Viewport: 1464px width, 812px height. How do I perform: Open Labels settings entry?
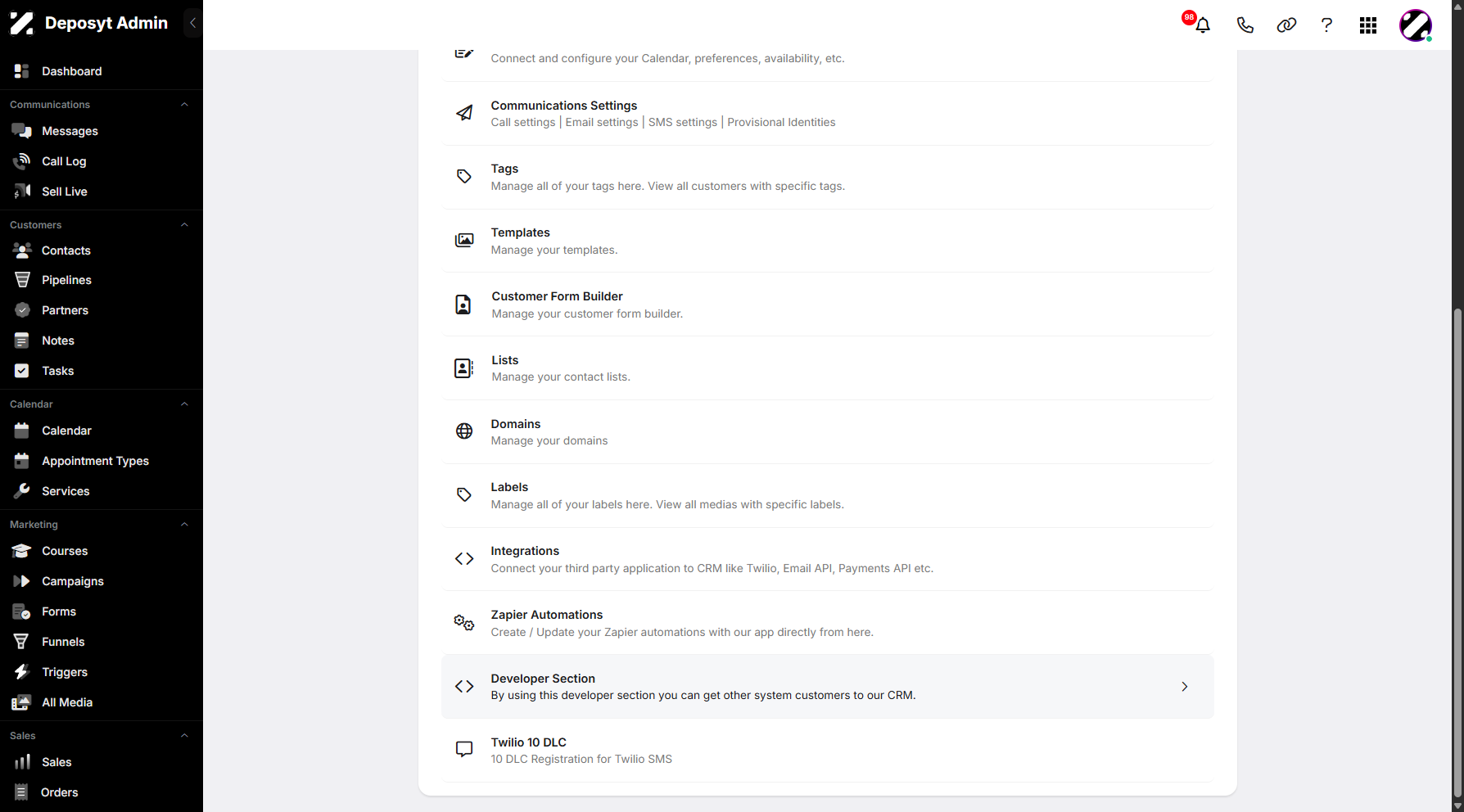[x=828, y=495]
